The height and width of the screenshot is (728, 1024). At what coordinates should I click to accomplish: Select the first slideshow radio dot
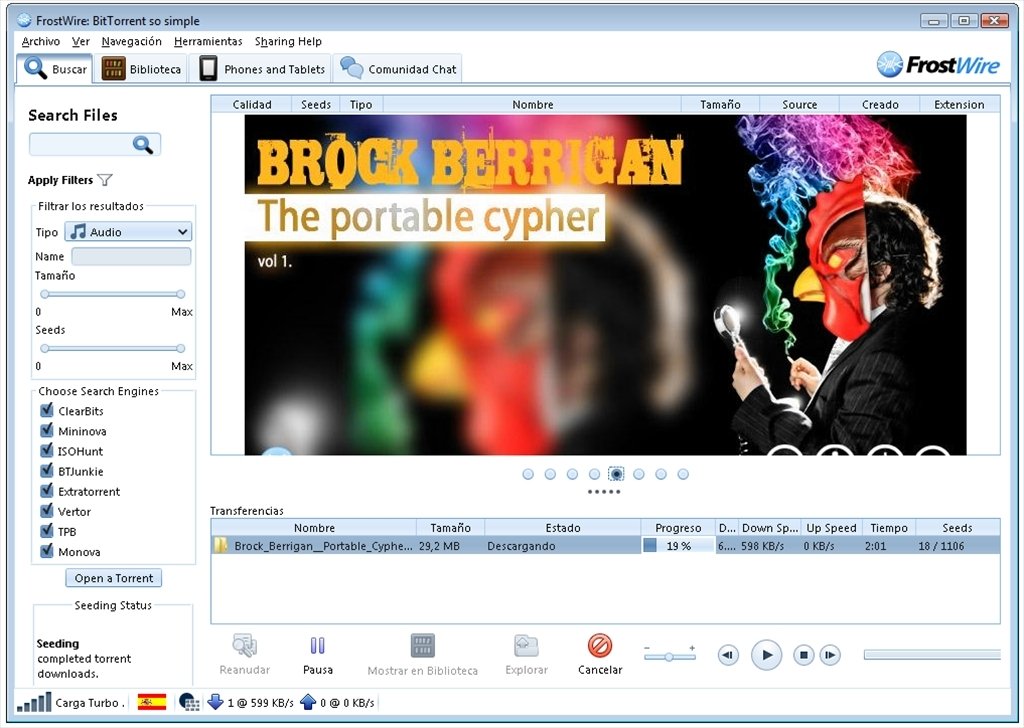click(528, 474)
